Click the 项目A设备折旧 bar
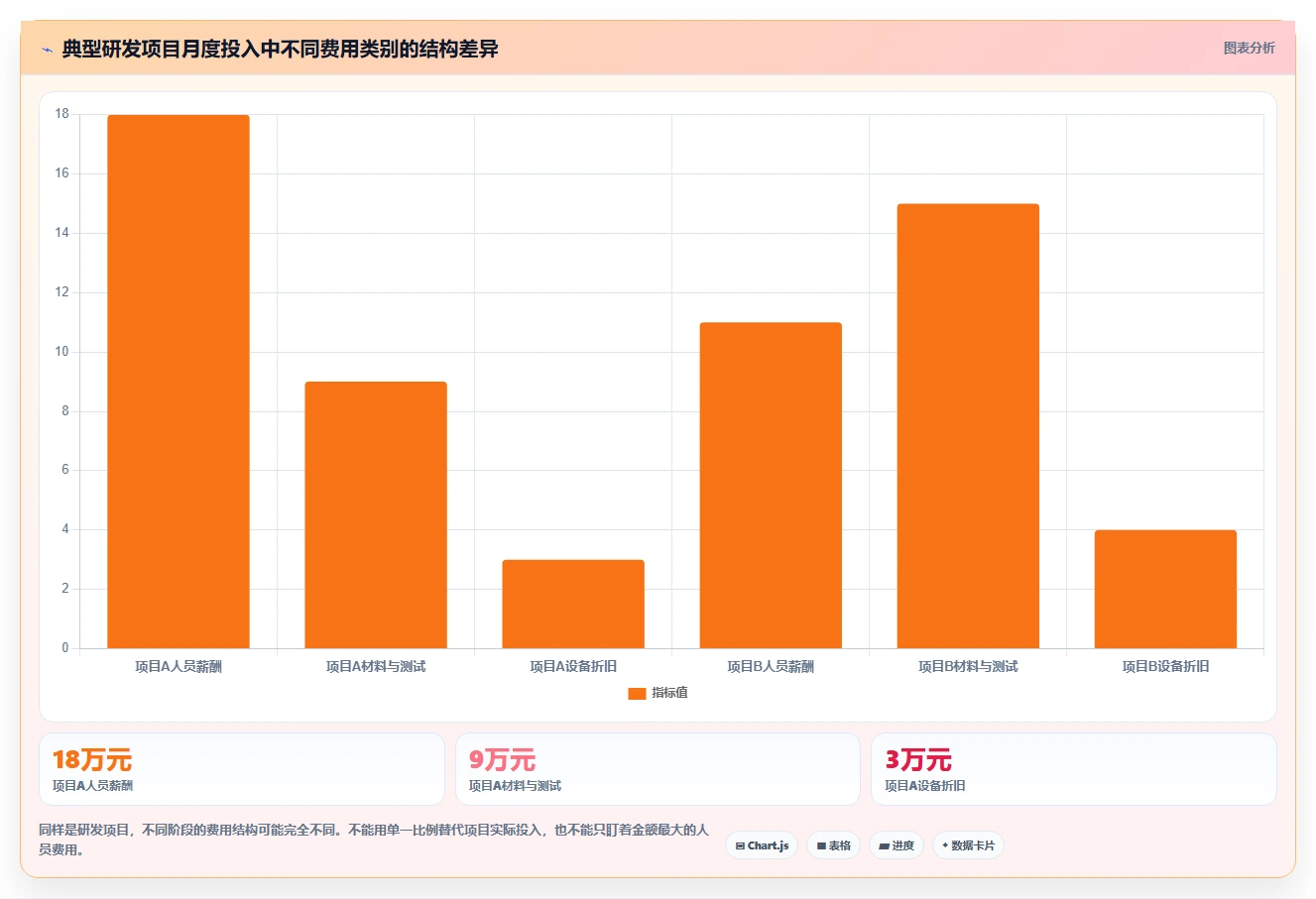 573,605
